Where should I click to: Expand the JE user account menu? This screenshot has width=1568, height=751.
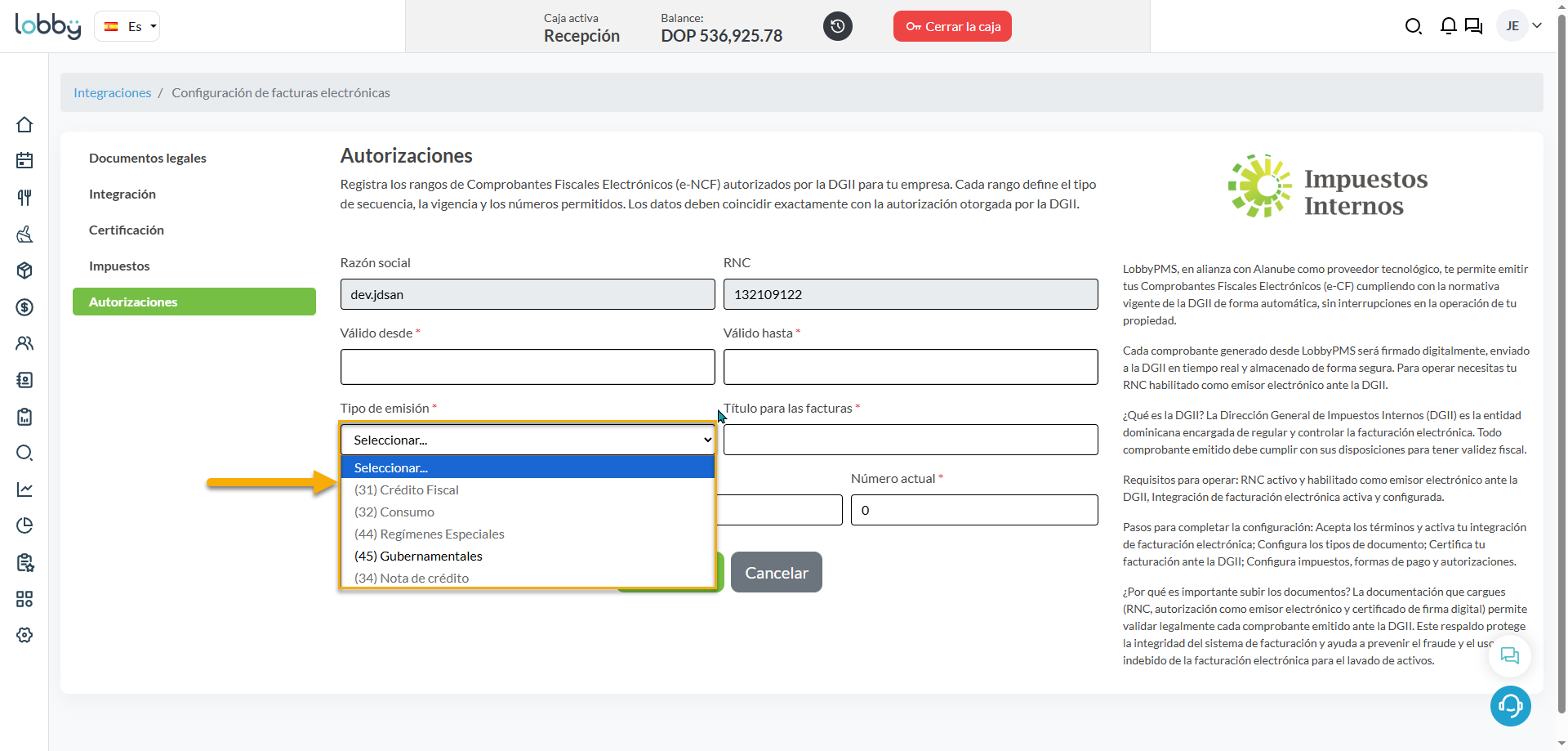coord(1520,26)
